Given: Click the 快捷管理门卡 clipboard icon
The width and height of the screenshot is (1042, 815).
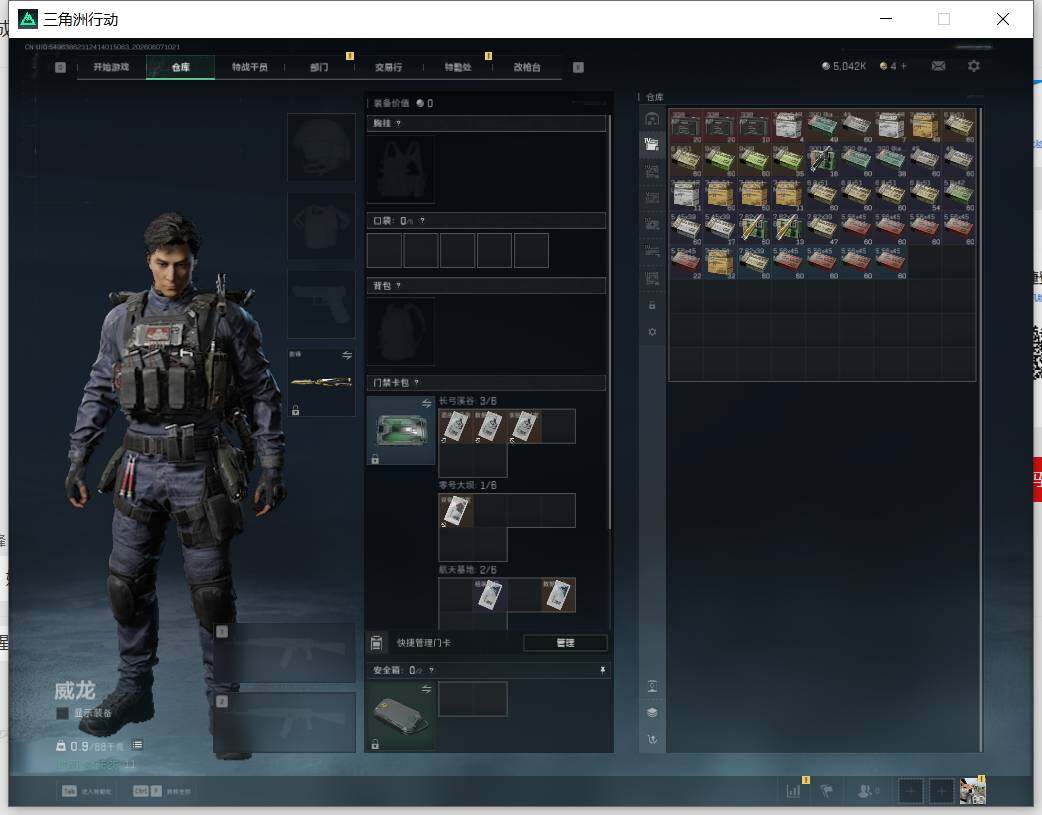Looking at the screenshot, I should (376, 643).
